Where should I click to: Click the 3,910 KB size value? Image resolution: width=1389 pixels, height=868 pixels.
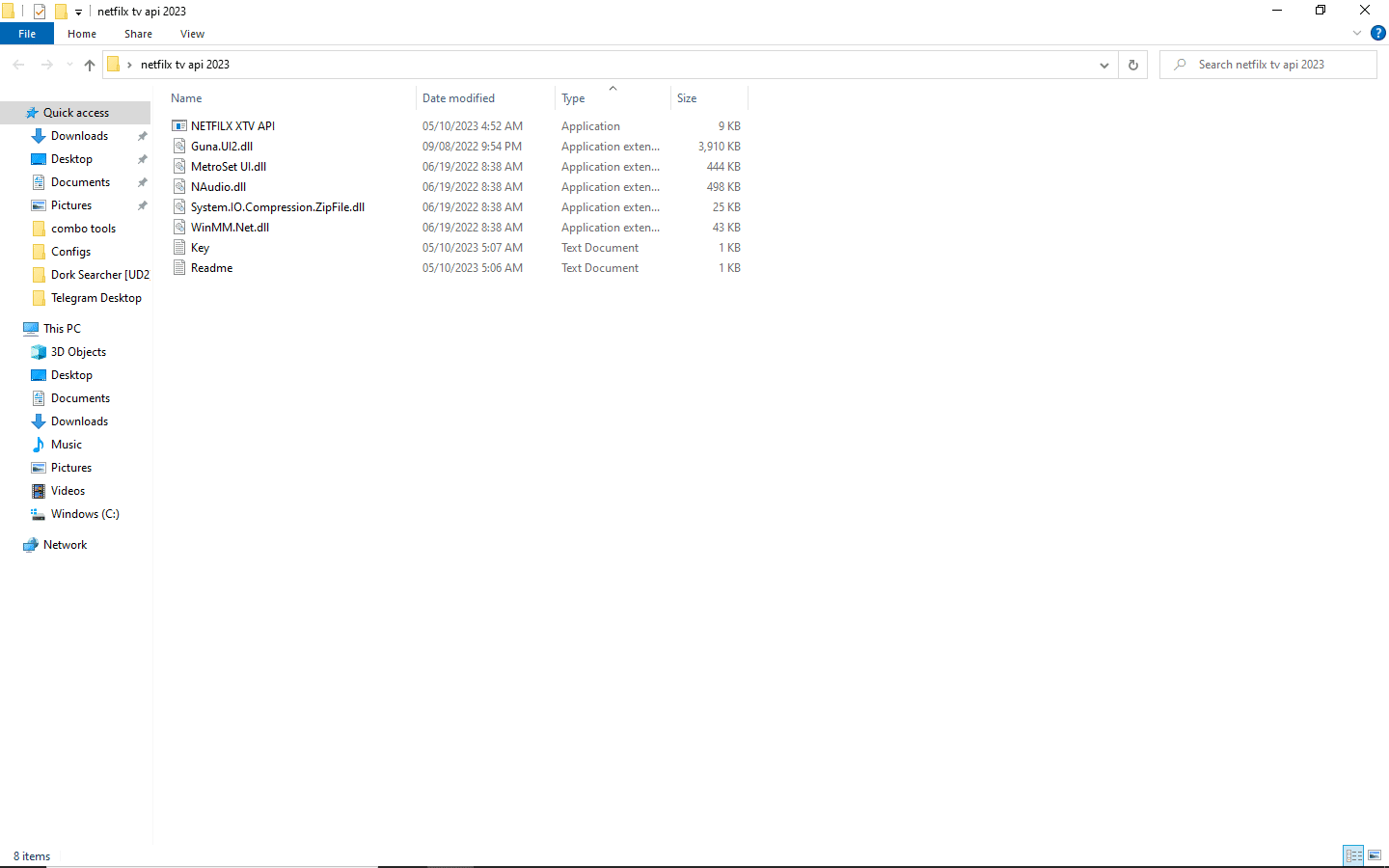[720, 147]
